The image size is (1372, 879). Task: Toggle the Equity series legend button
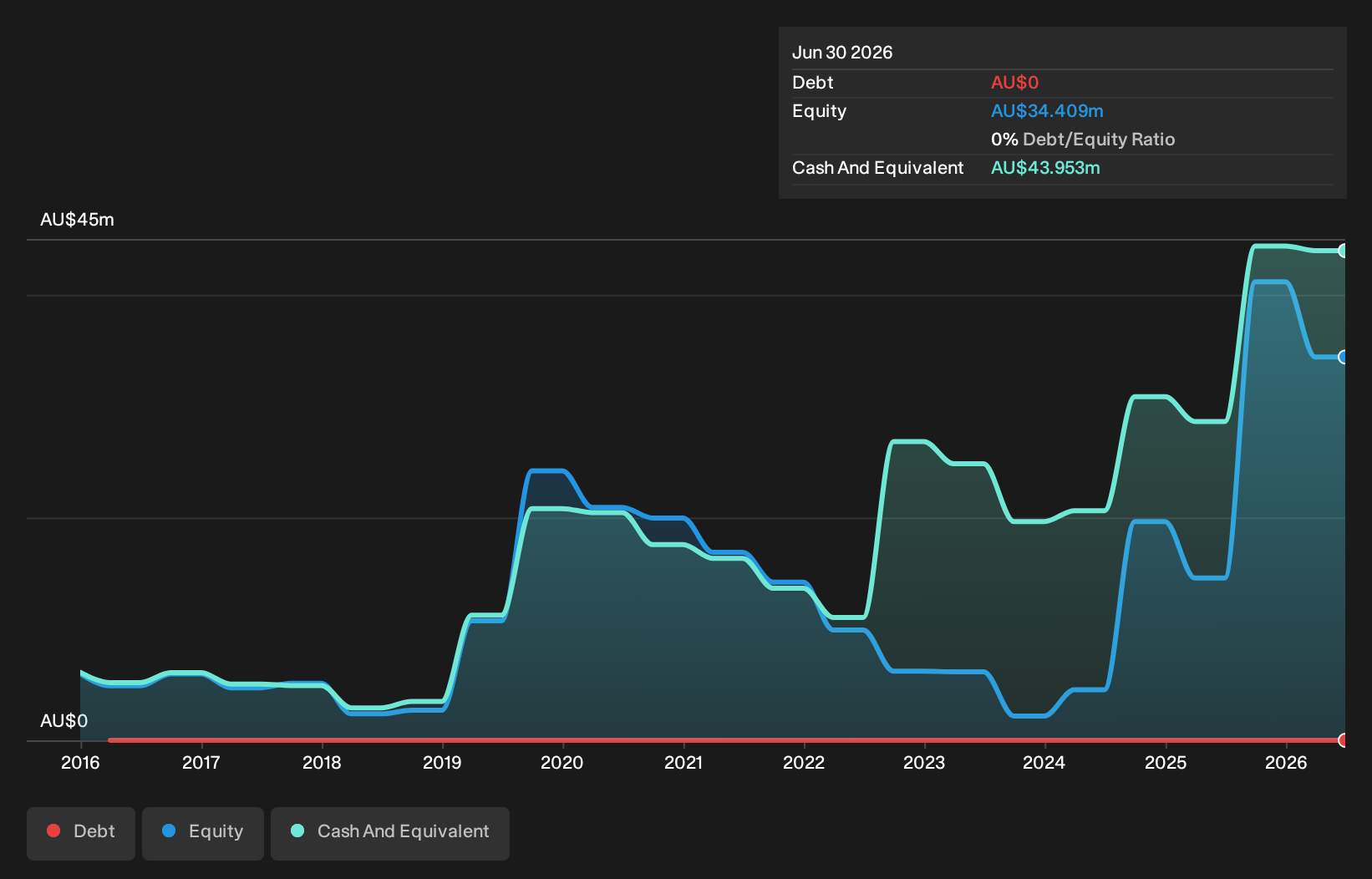pyautogui.click(x=203, y=833)
